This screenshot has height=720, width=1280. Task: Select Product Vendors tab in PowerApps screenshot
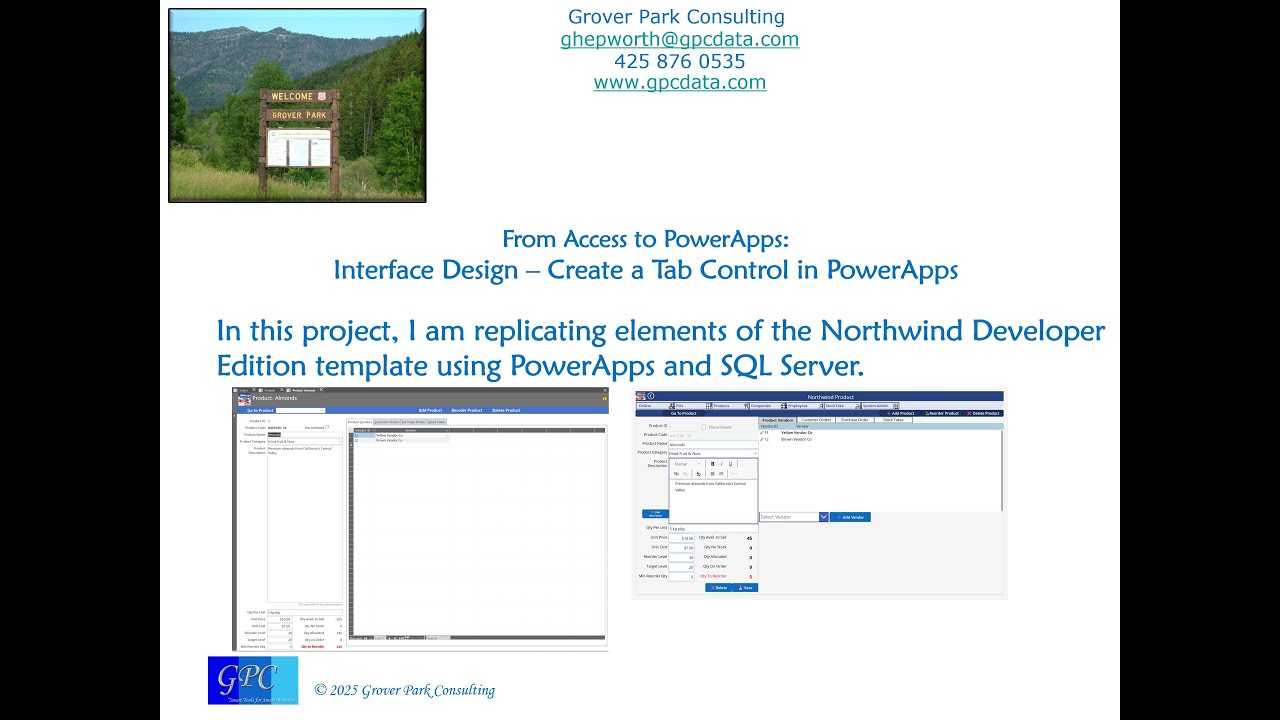tap(777, 420)
